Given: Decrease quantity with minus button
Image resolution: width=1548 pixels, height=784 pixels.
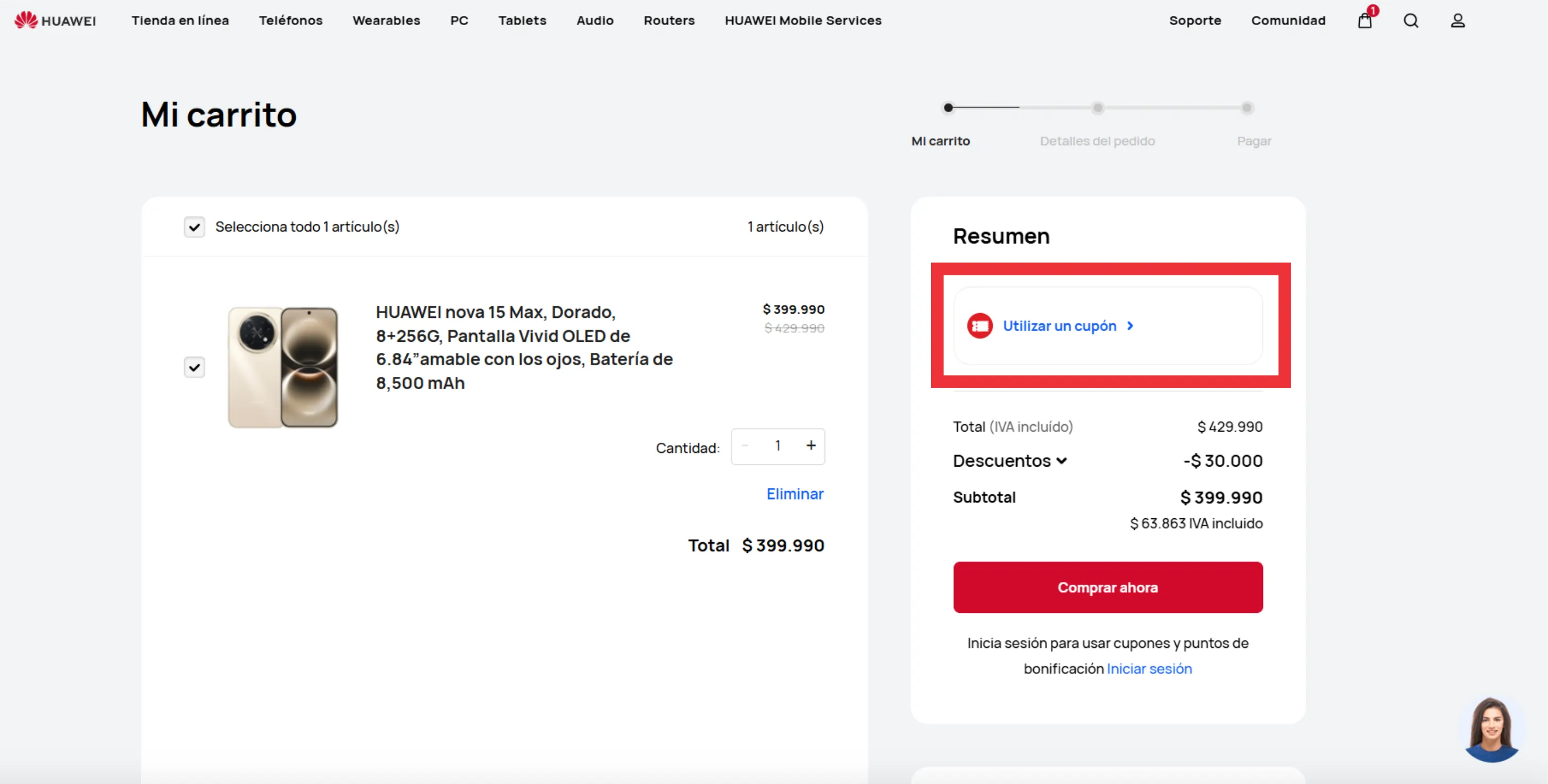Looking at the screenshot, I should tap(745, 446).
